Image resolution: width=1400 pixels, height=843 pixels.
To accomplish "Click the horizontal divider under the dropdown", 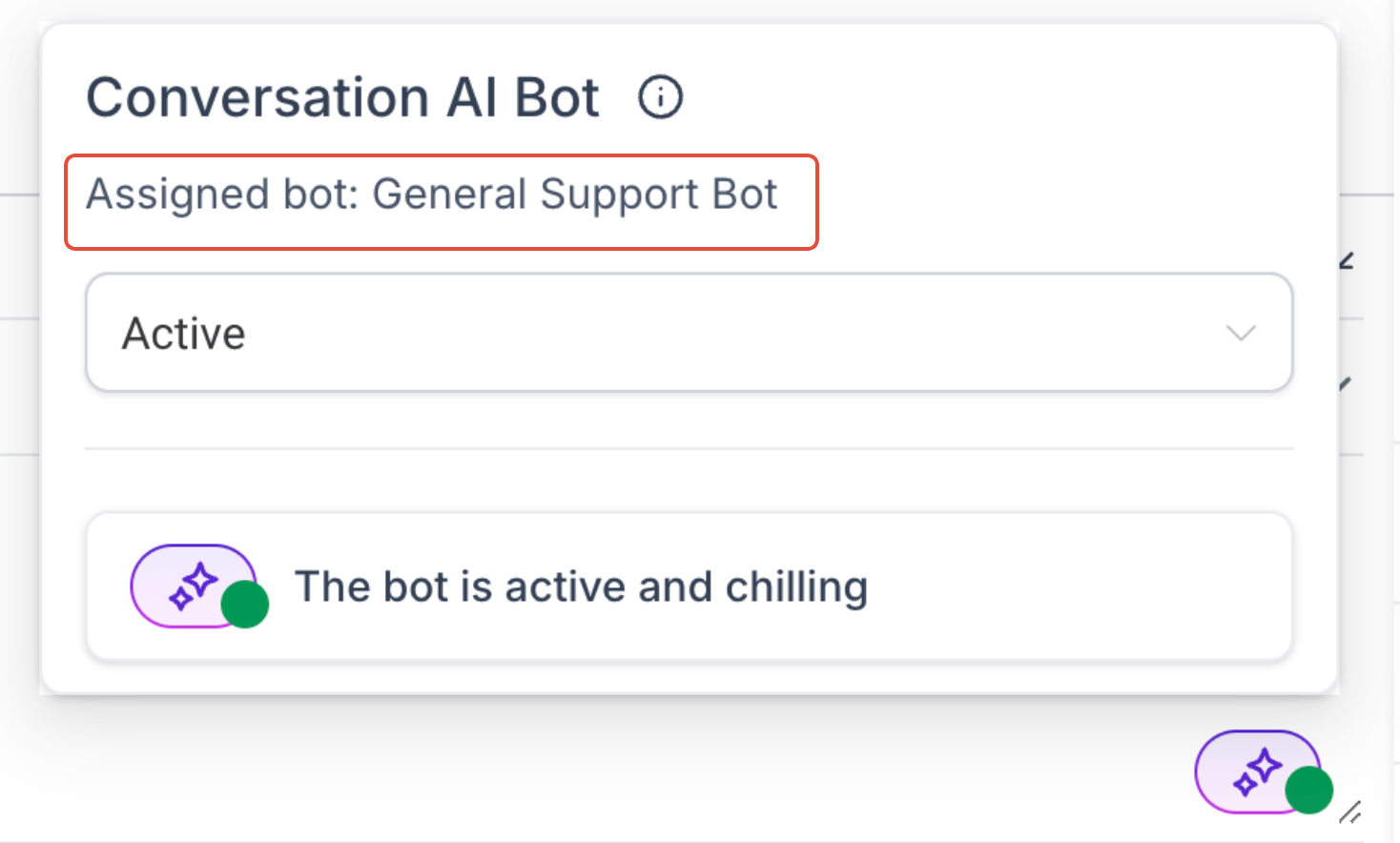I will pos(689,448).
